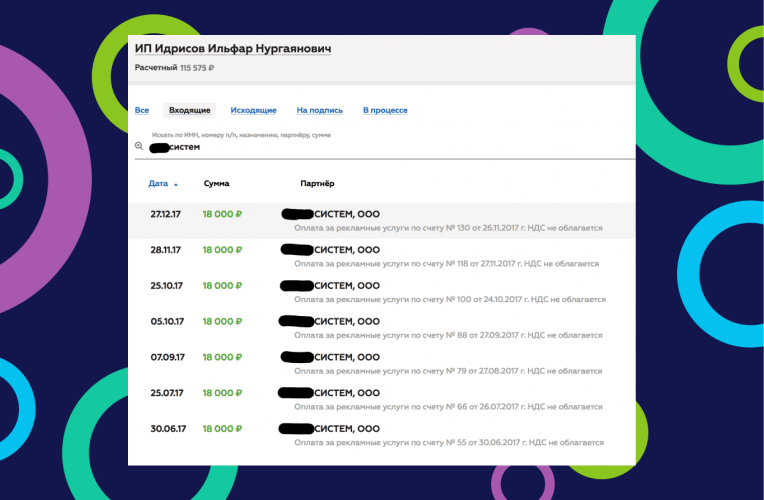The image size is (764, 500).
Task: Sort by the Дата column header
Action: point(158,183)
